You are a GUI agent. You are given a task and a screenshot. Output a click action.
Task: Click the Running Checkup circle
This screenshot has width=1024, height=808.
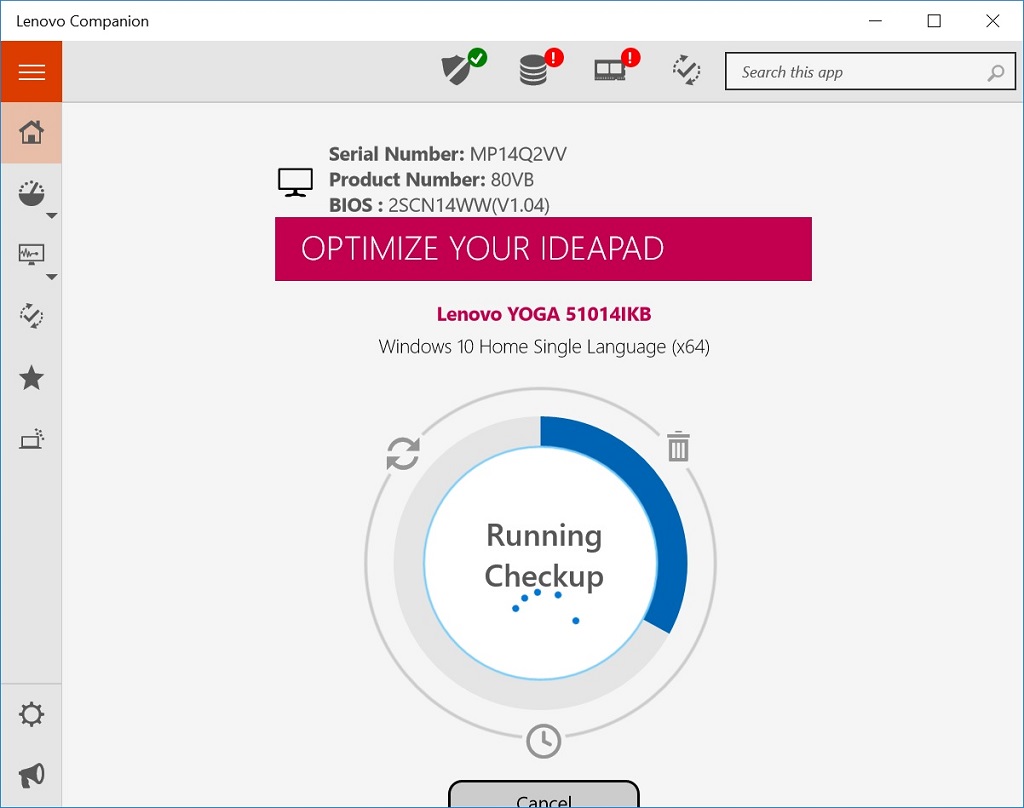541,563
